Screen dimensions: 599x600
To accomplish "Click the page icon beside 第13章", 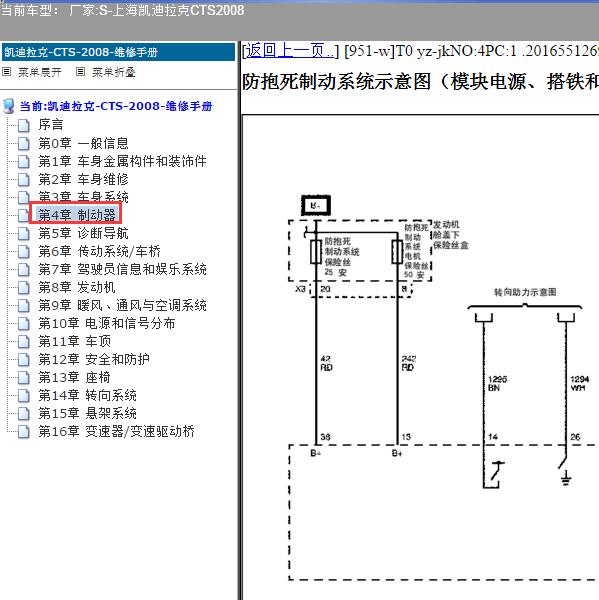I will tap(24, 378).
